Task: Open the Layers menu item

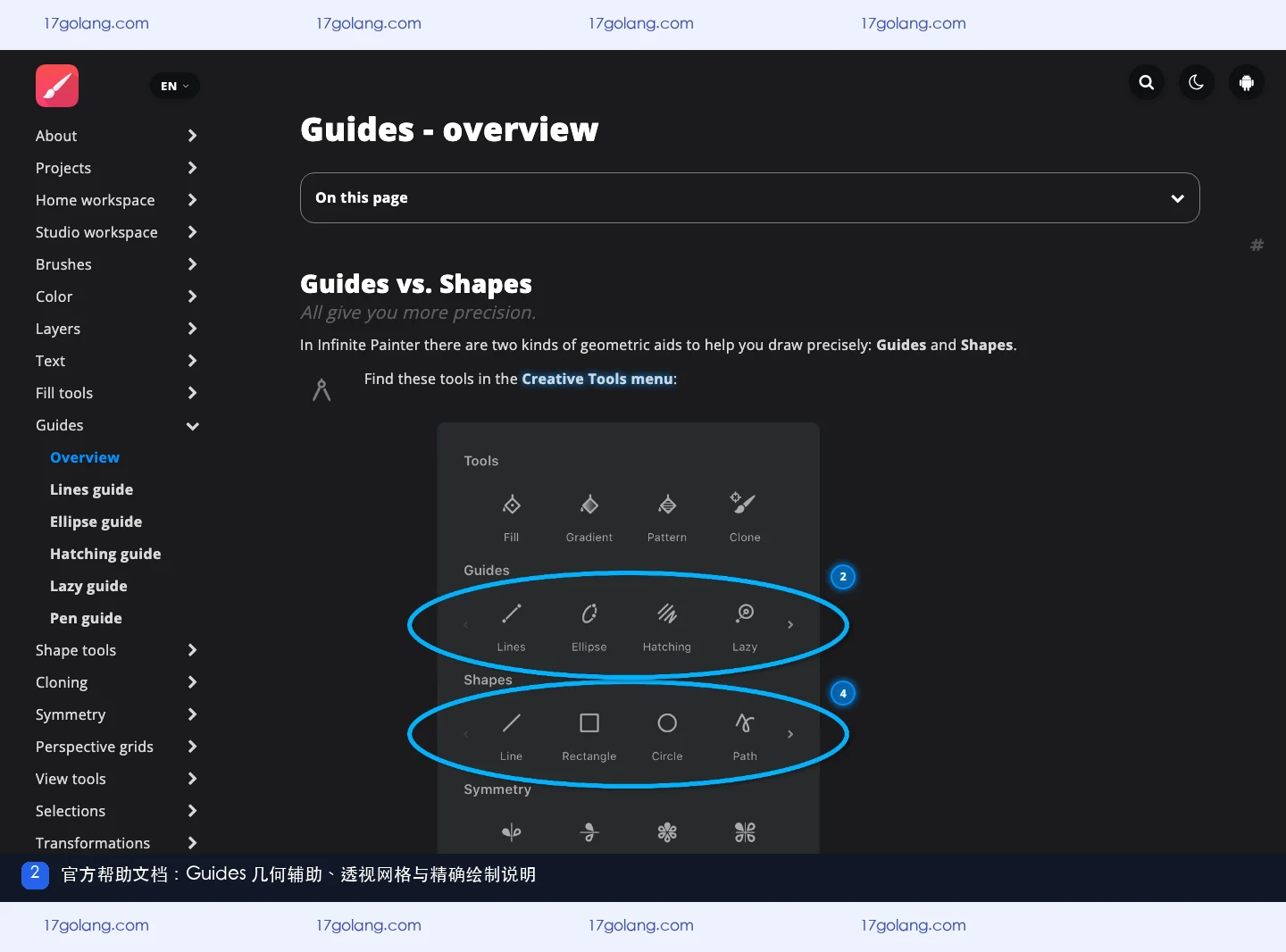Action: pos(58,329)
